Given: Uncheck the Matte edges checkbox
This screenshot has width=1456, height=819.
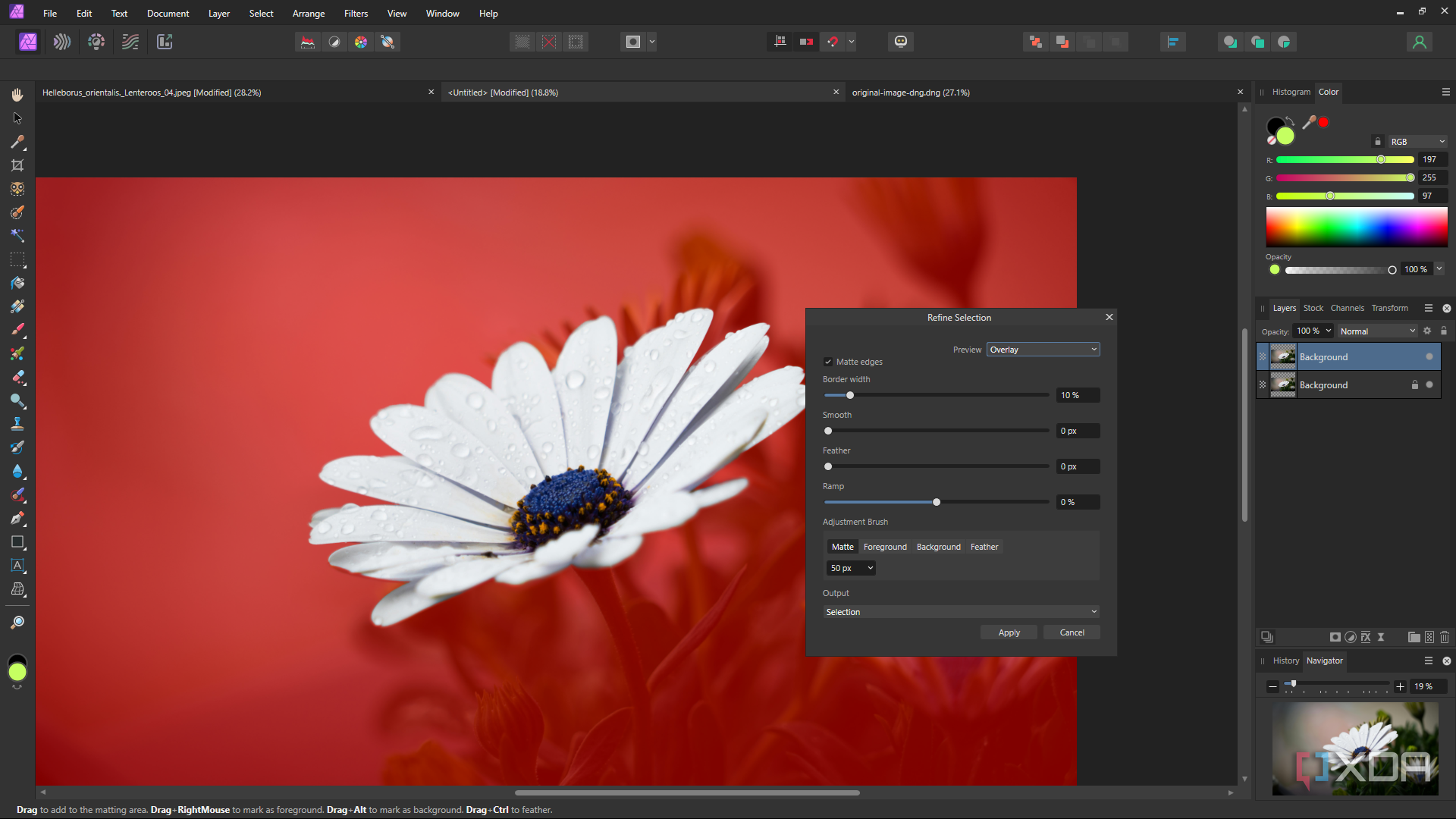Looking at the screenshot, I should click(828, 362).
